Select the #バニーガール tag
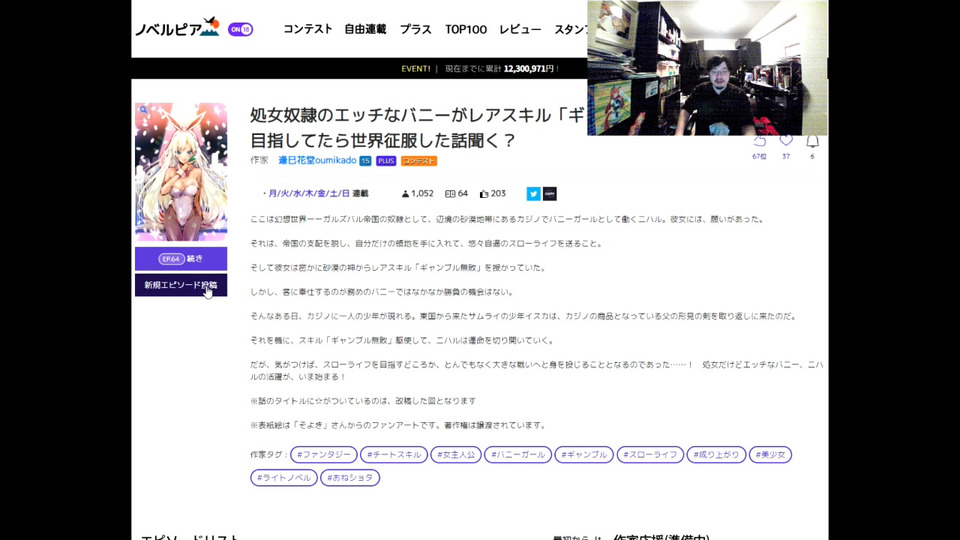960x540 pixels. coord(518,455)
